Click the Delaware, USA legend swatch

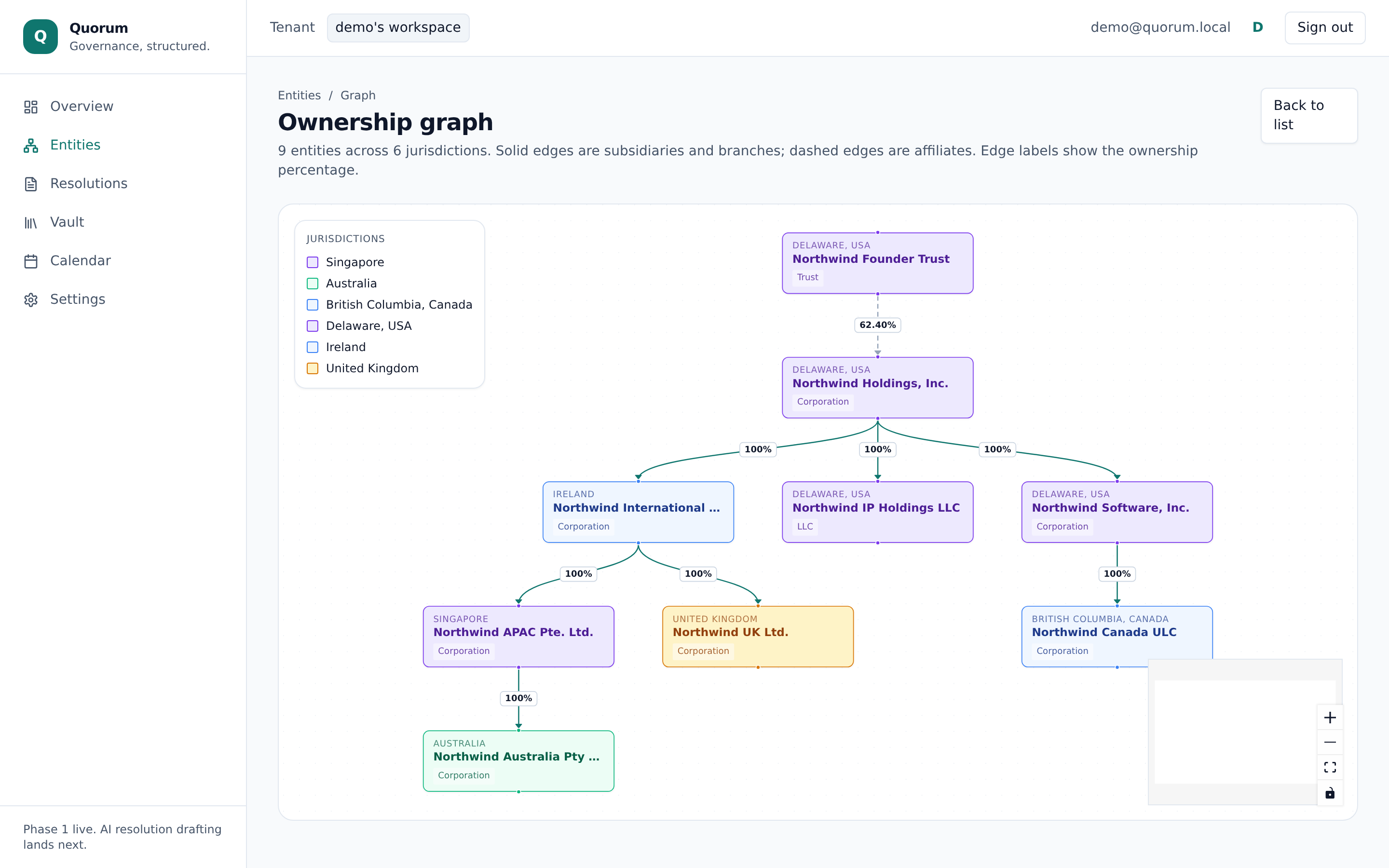[x=312, y=326]
